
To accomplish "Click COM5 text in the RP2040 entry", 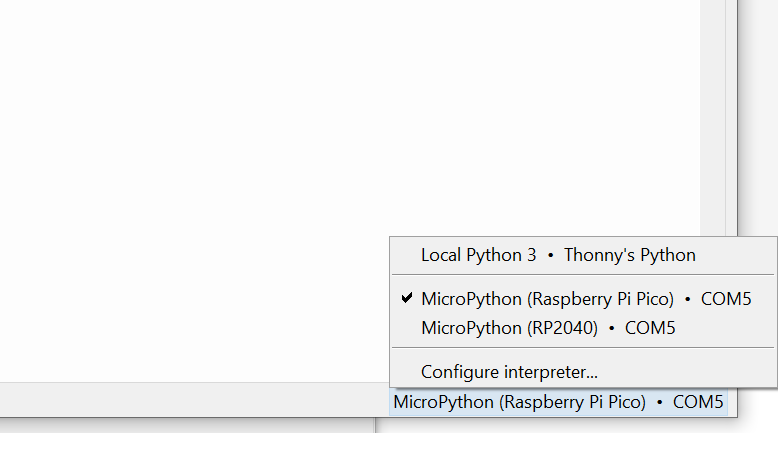I will [x=650, y=327].
